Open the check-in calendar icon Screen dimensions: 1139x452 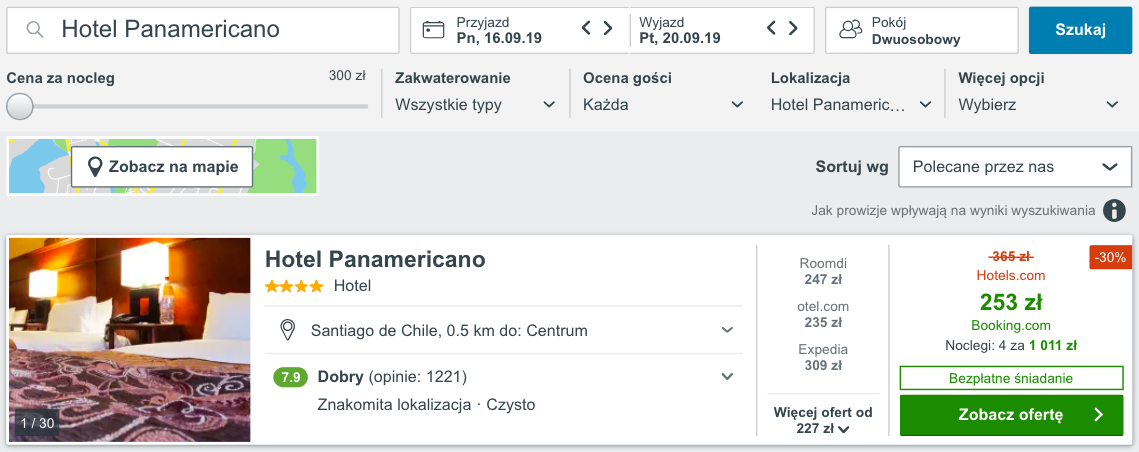point(433,30)
